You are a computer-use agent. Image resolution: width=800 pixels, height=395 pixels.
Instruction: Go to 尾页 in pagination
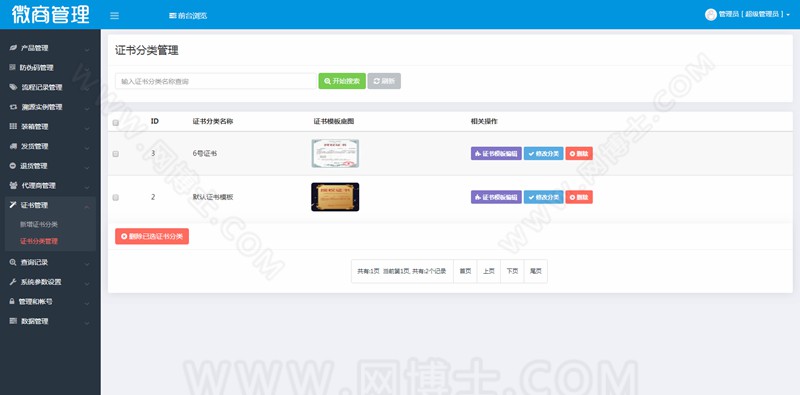536,271
